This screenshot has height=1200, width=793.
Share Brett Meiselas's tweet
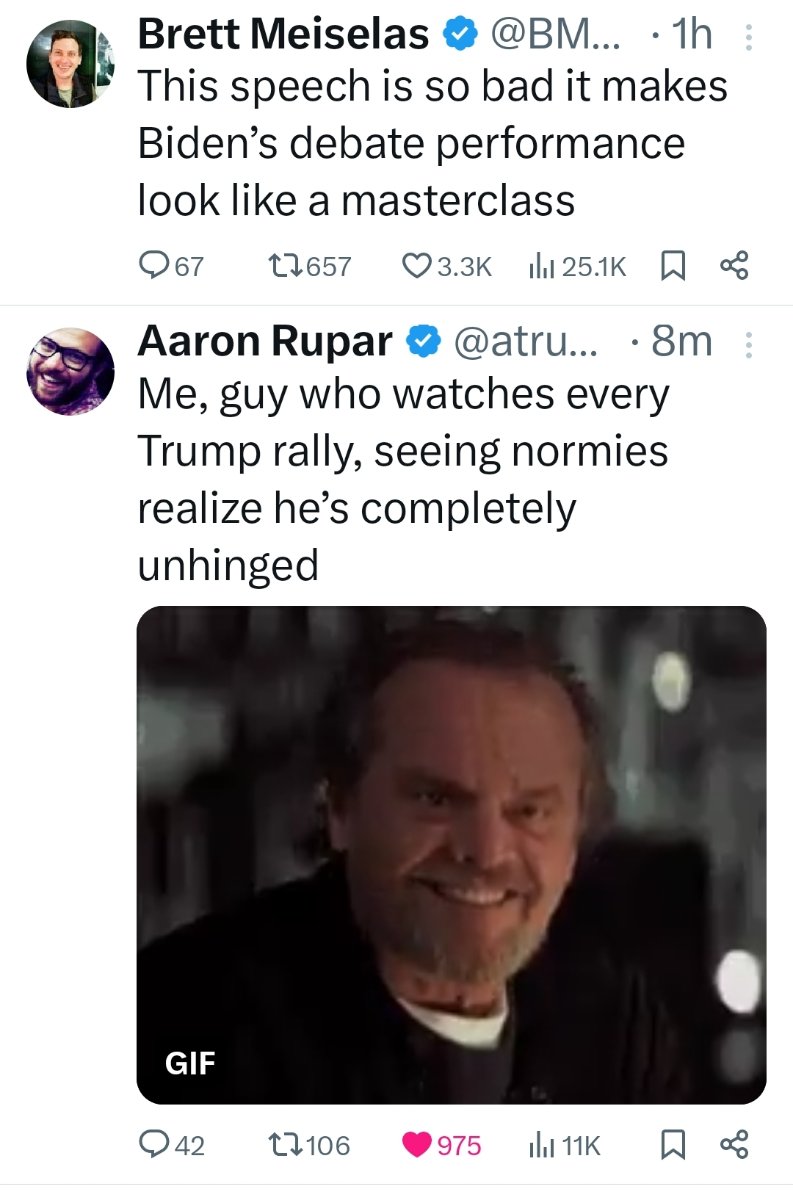tap(734, 265)
